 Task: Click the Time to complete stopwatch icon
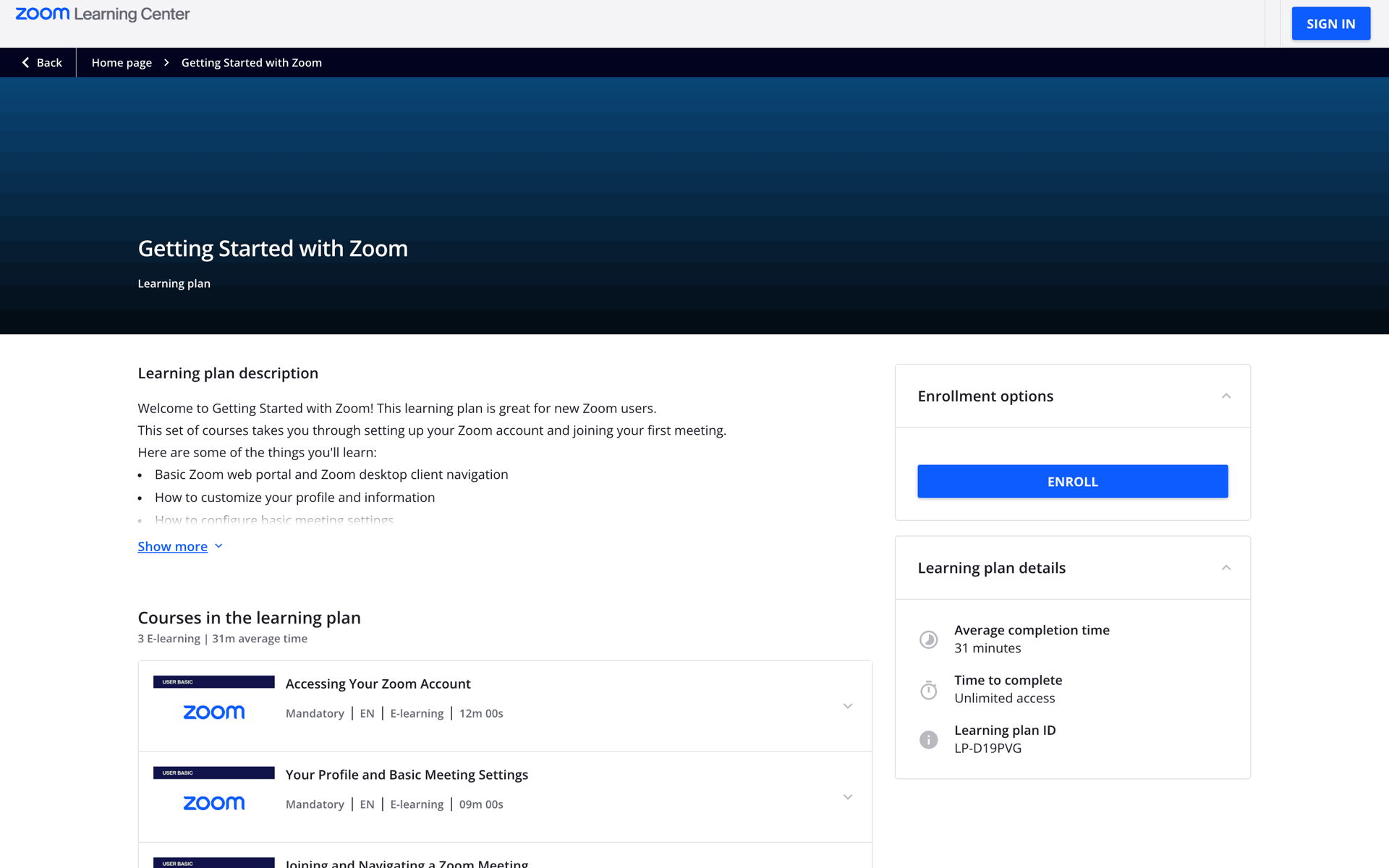pos(928,689)
